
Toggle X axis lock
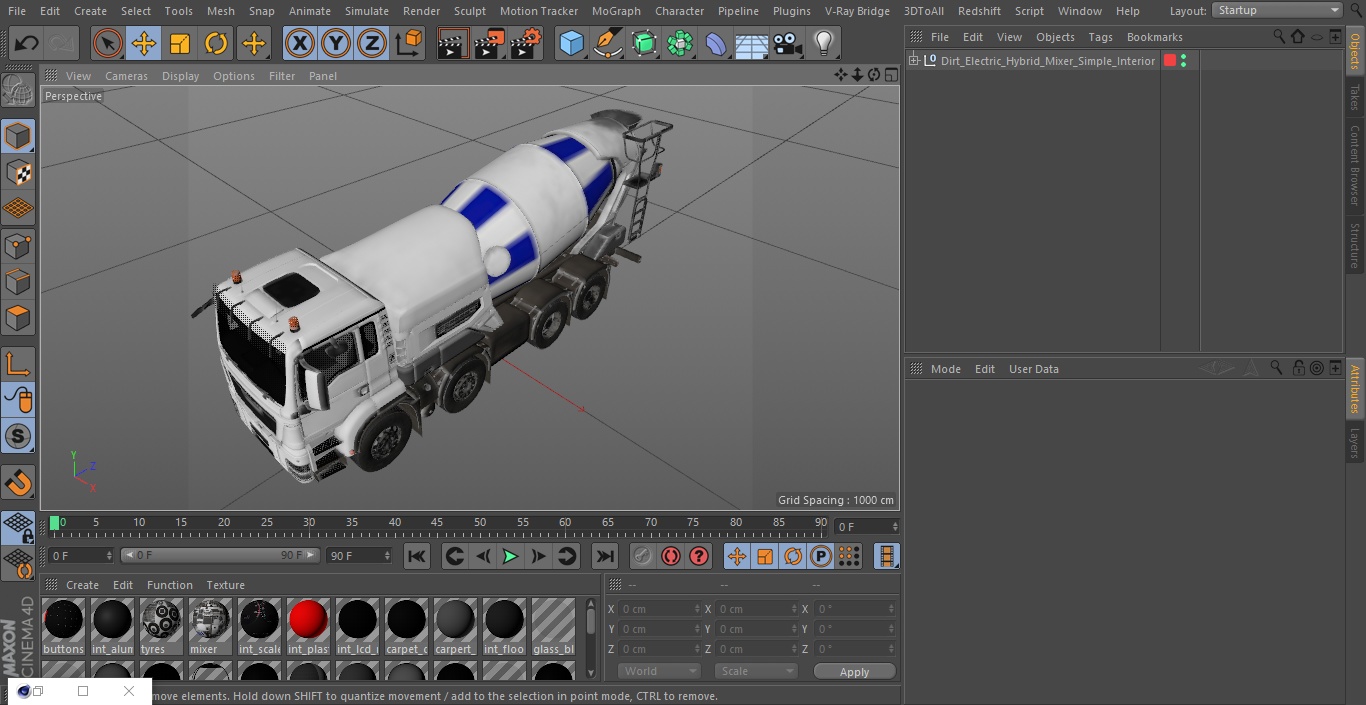(x=300, y=43)
